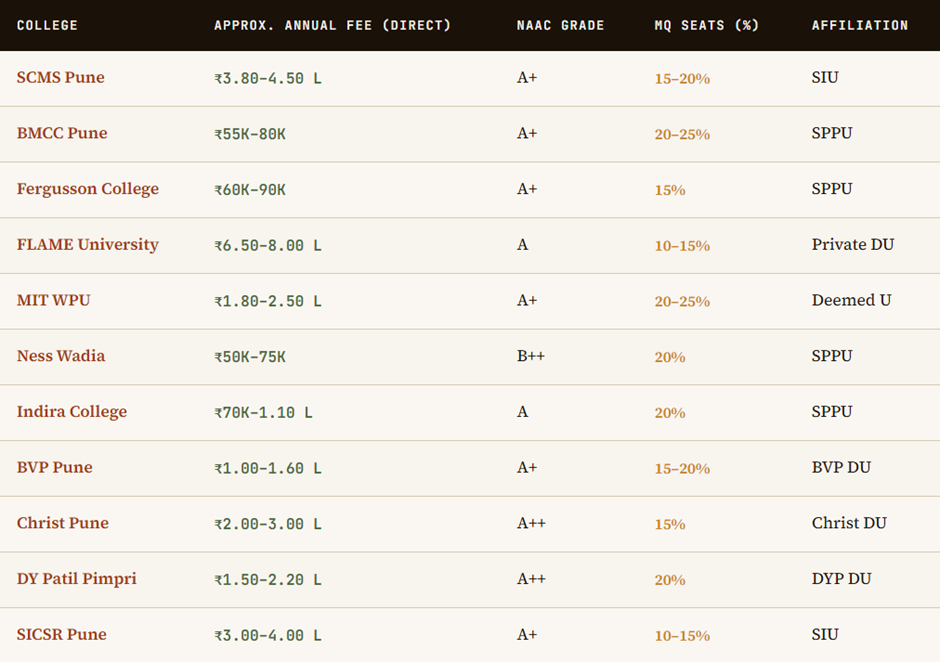The width and height of the screenshot is (940, 662).
Task: Click the A++ grade for Christ Pune
Action: pyautogui.click(x=531, y=523)
